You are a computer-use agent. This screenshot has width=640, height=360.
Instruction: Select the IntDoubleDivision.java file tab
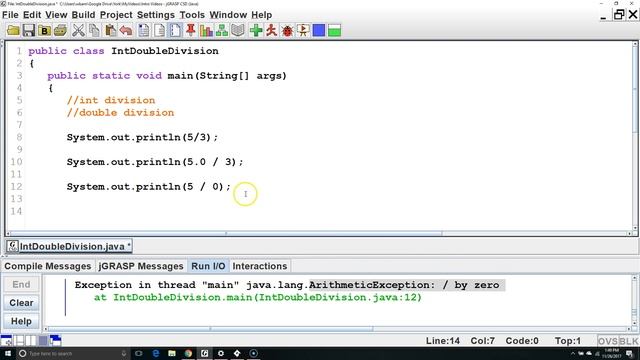pyautogui.click(x=69, y=246)
